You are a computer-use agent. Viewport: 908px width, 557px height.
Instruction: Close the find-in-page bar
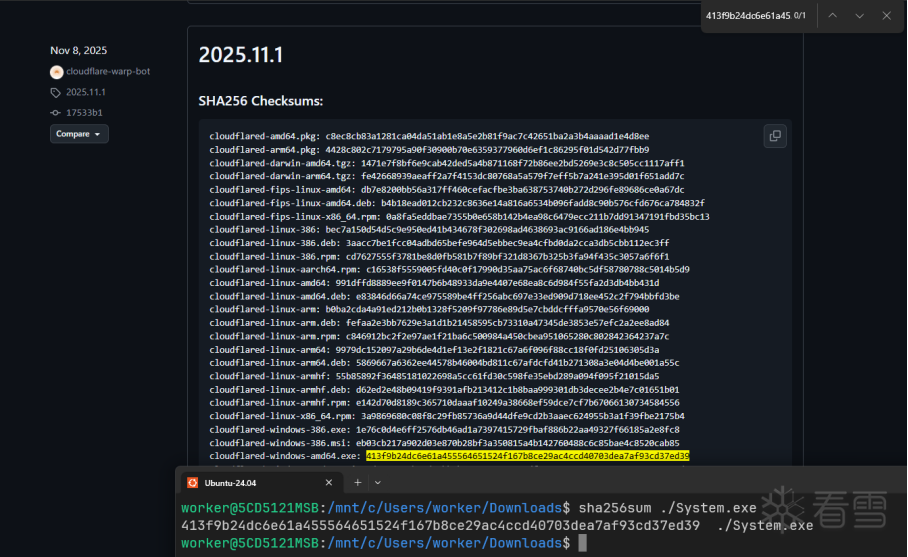click(887, 16)
